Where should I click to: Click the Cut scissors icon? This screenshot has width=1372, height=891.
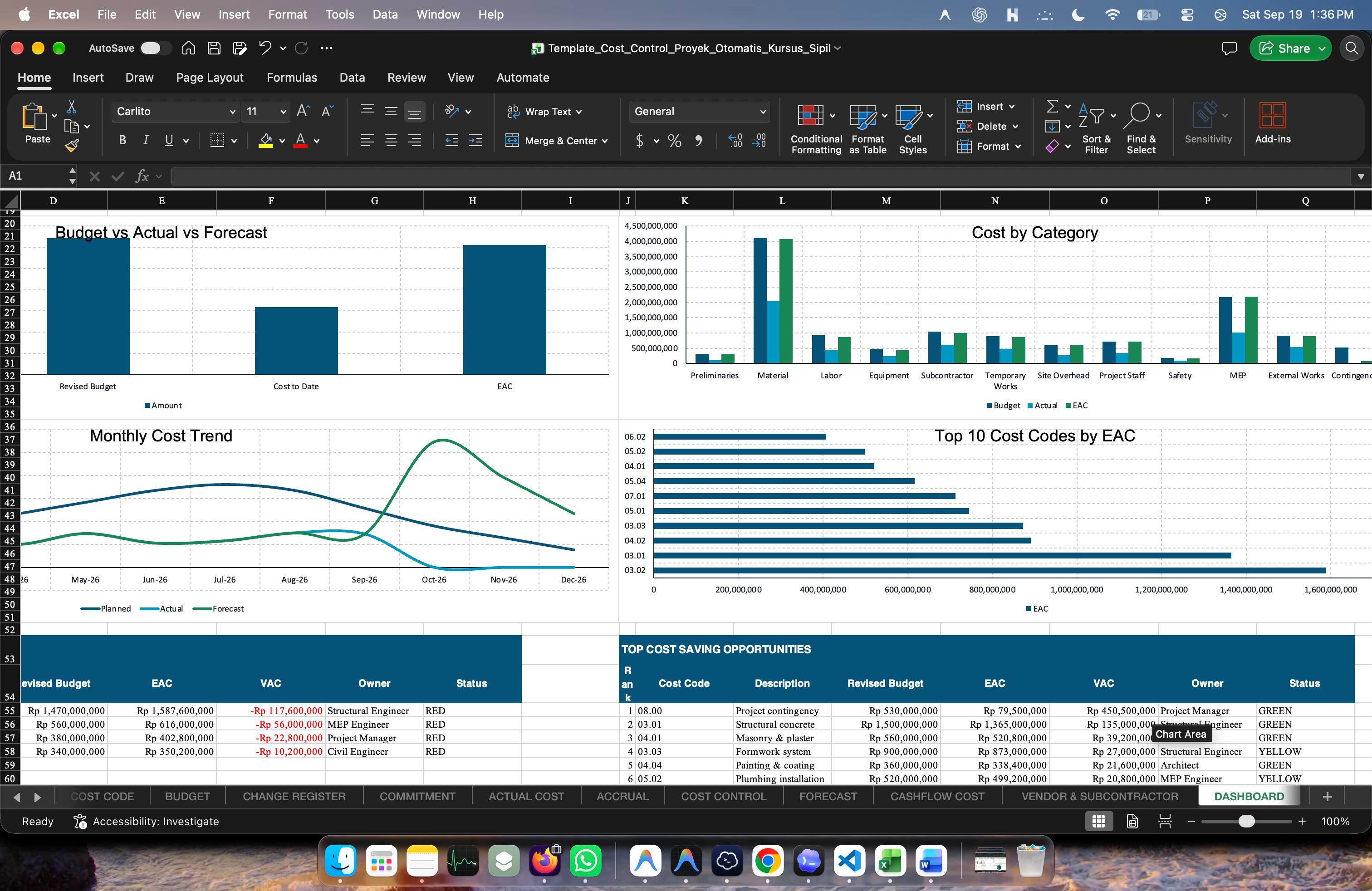click(x=72, y=107)
